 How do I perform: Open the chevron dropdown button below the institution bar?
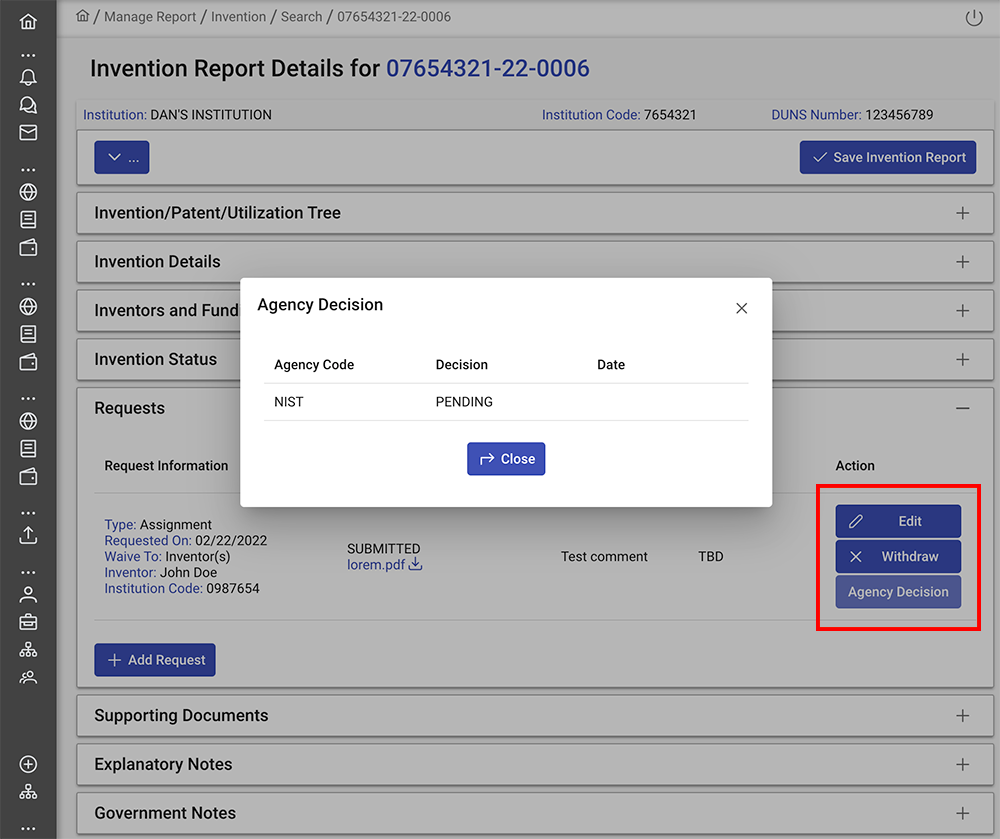point(122,158)
